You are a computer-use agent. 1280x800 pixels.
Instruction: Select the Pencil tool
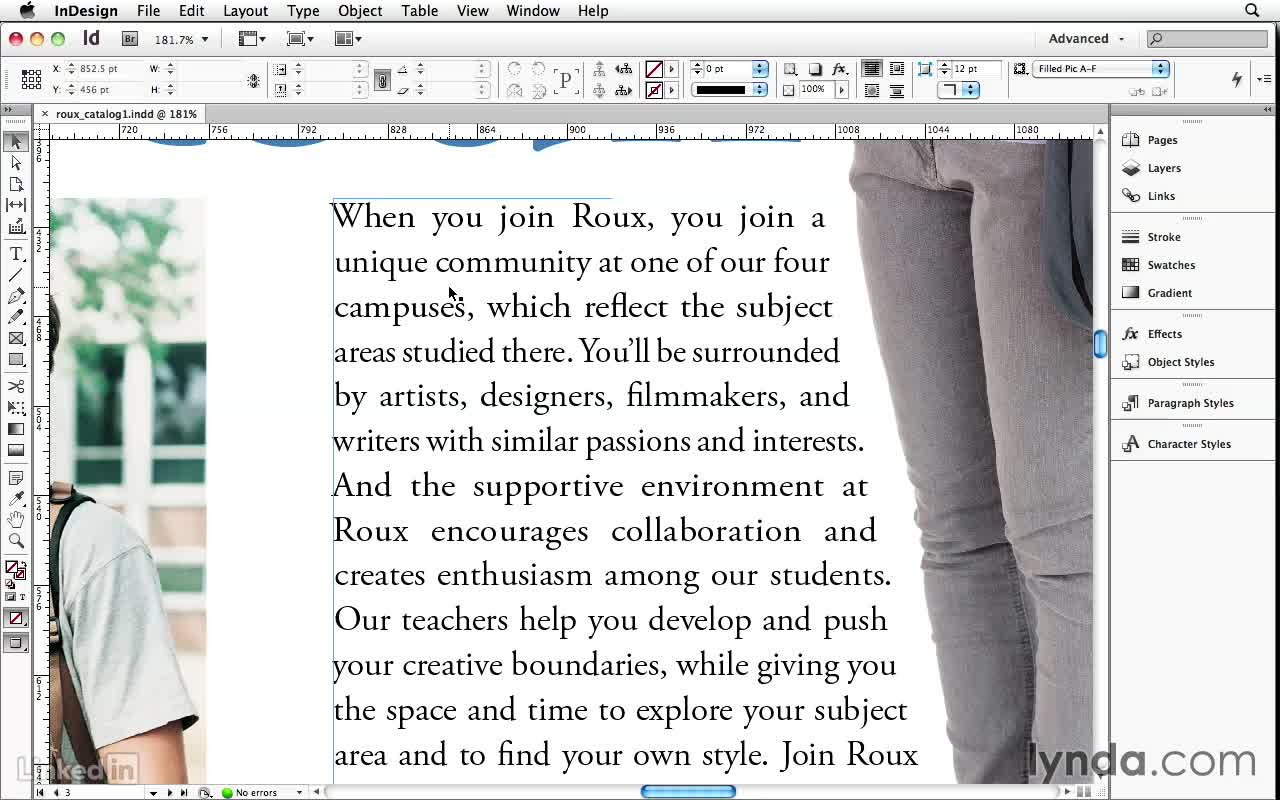click(16, 317)
